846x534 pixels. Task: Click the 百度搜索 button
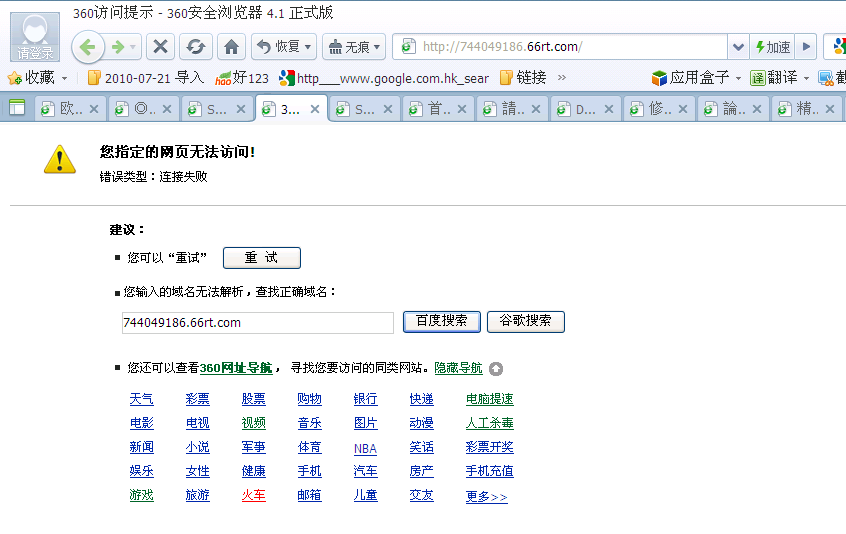click(442, 321)
